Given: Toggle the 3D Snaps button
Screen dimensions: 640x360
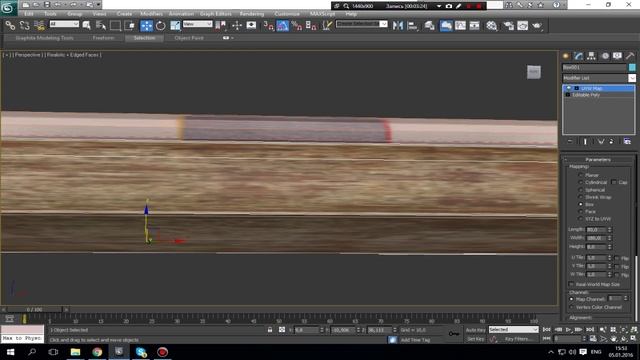Looking at the screenshot, I should tap(268, 26).
